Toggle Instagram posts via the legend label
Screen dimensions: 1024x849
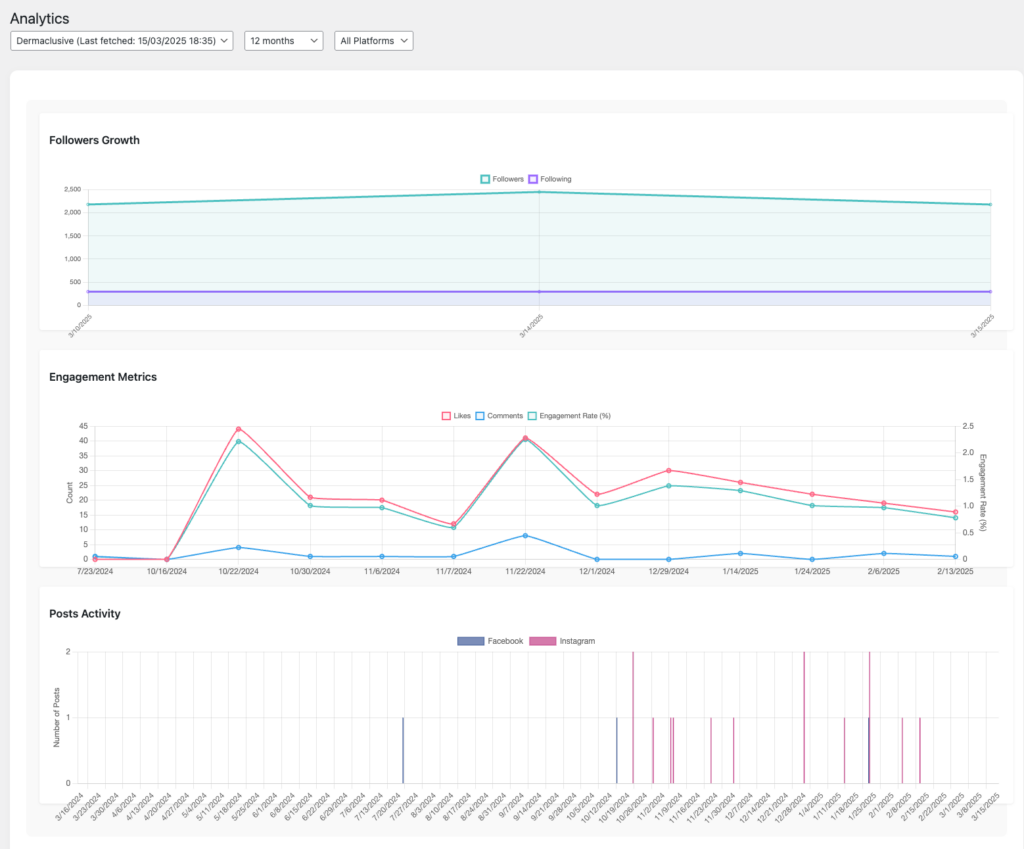tap(577, 640)
